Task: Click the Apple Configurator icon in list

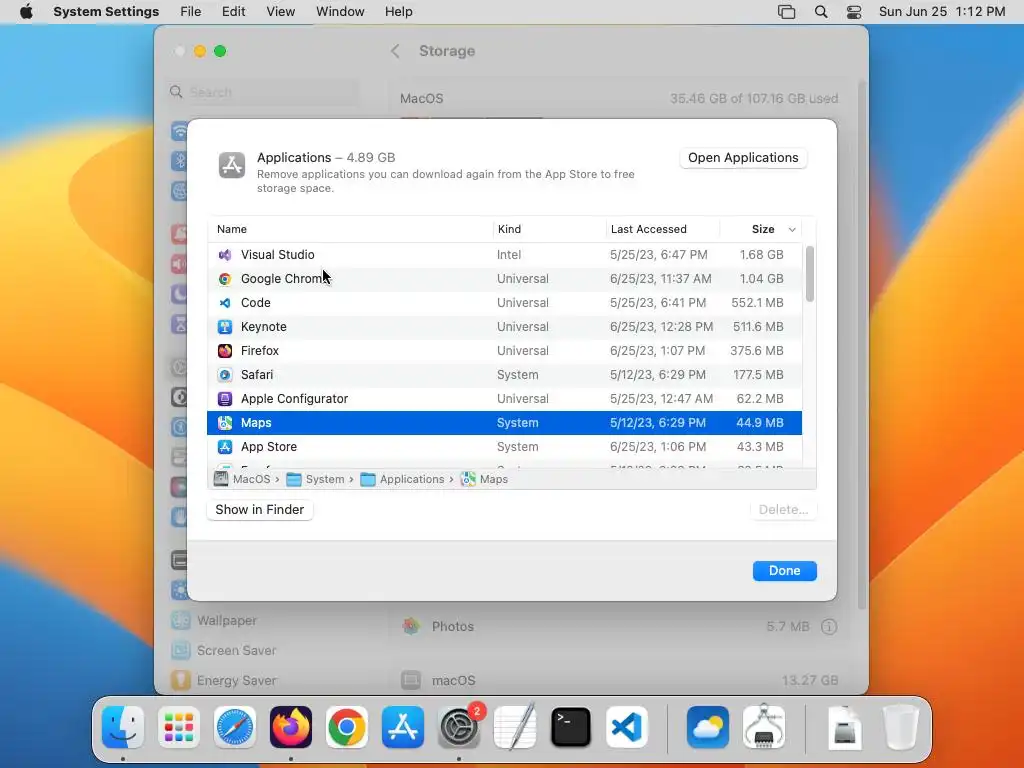Action: [225, 399]
